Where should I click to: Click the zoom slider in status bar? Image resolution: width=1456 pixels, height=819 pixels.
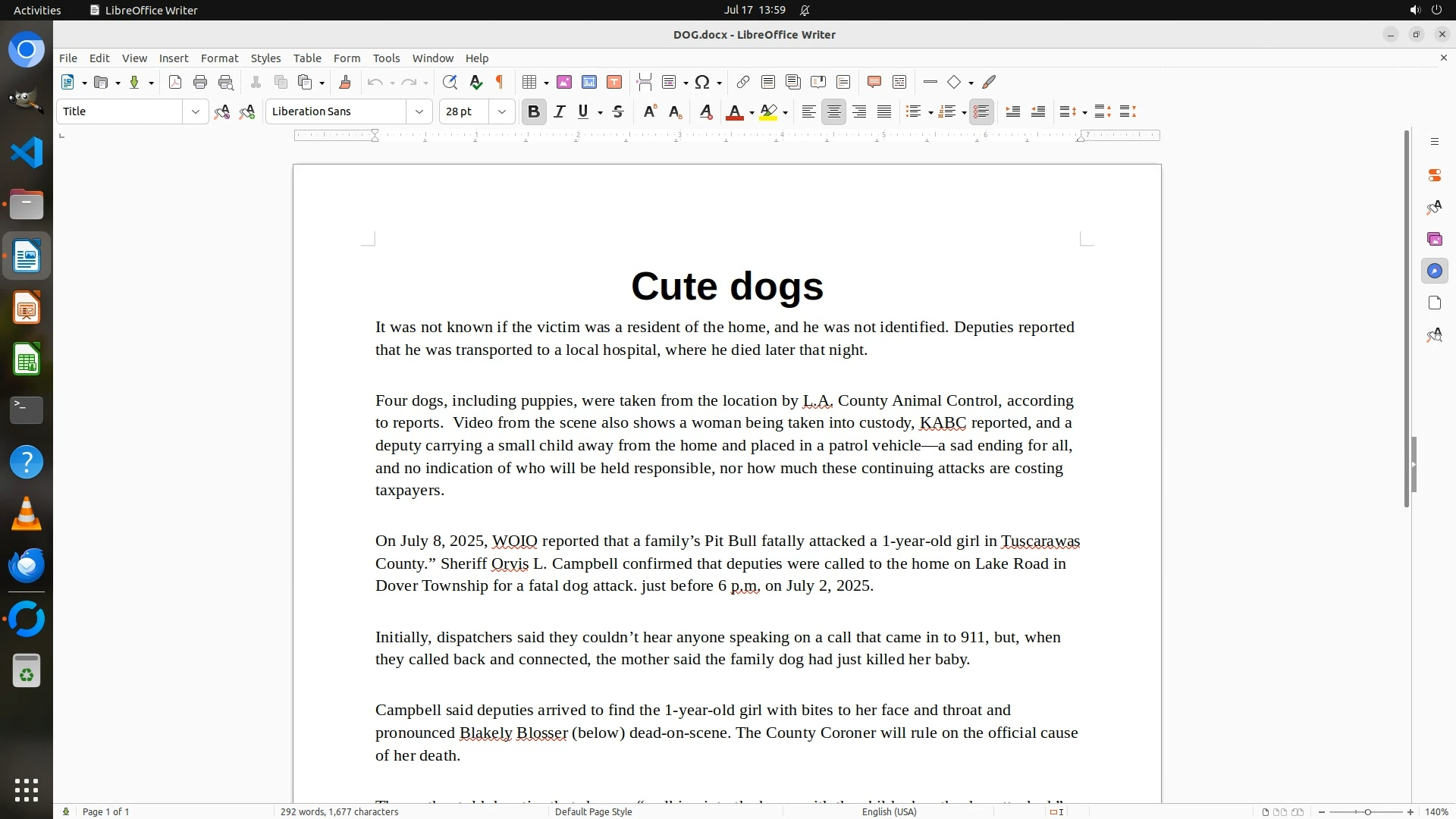pyautogui.click(x=1367, y=812)
